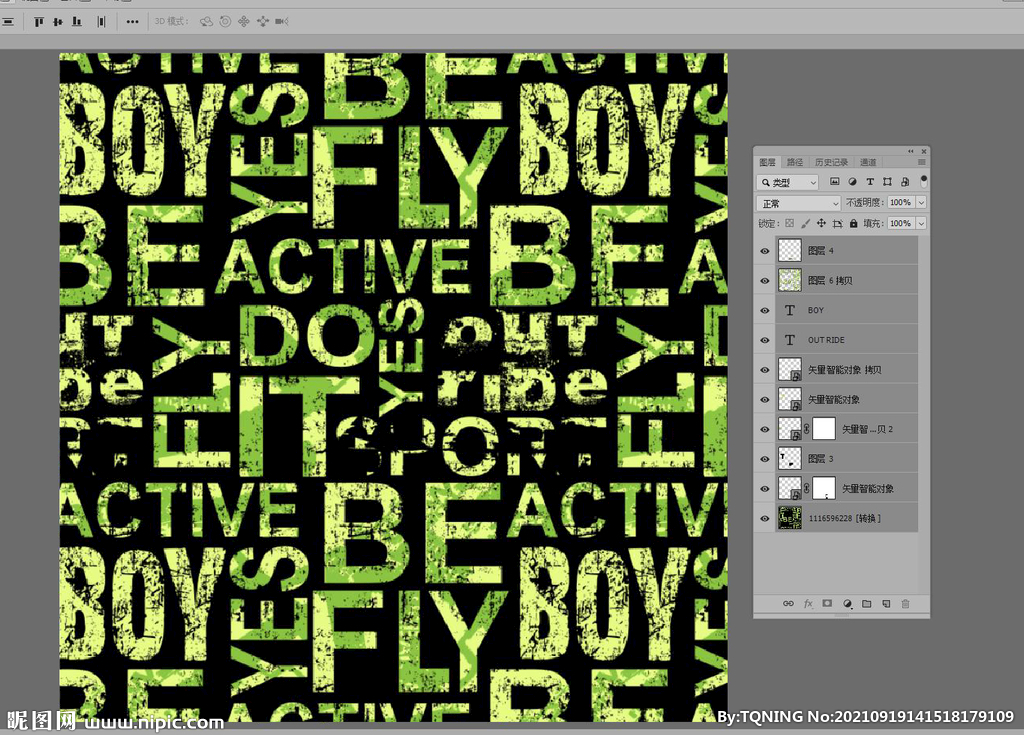Expand the 不透明度 opacity dropdown arrow
Screen dimensions: 1024x735
[921, 203]
